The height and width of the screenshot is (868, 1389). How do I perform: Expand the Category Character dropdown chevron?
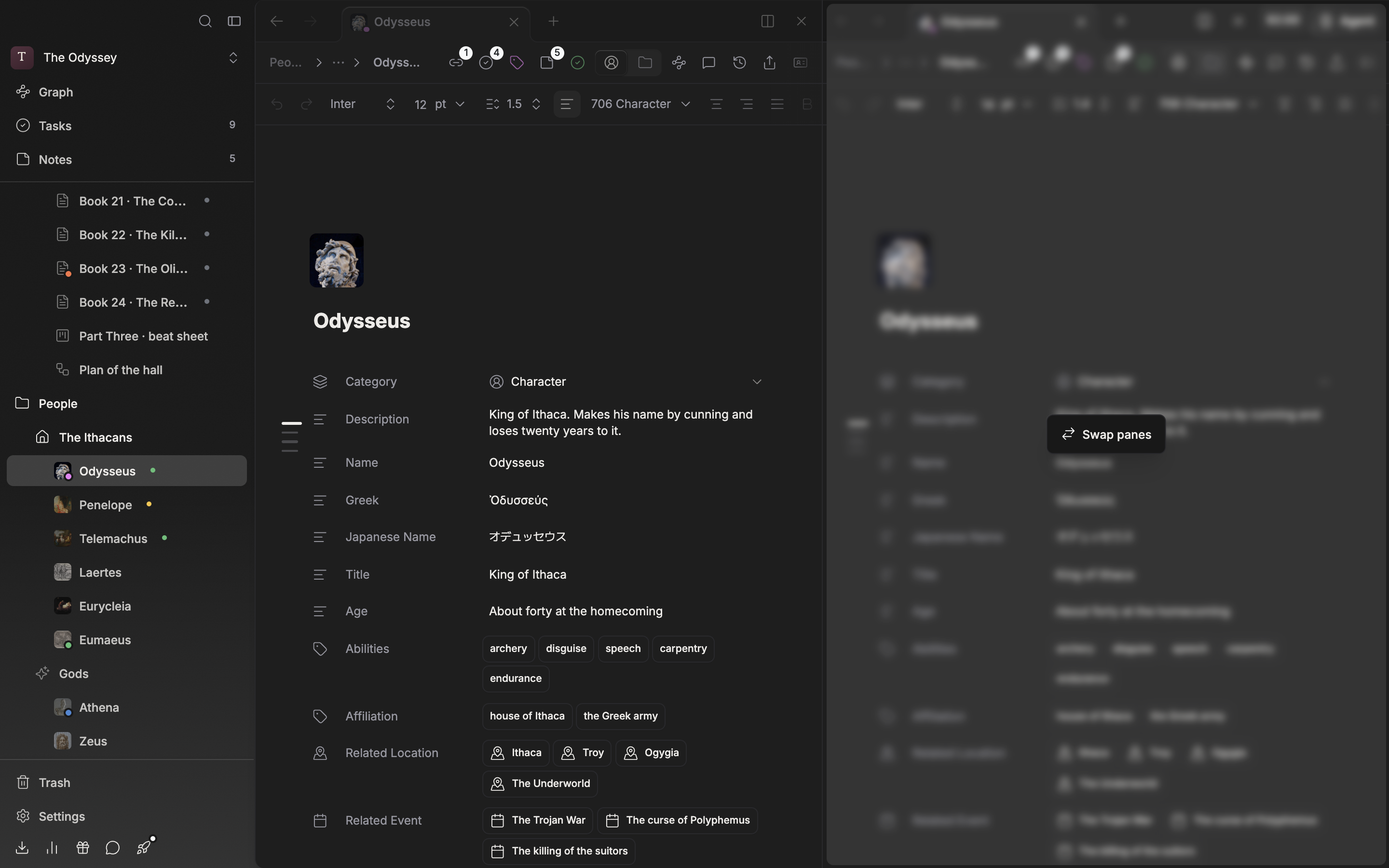pos(757,382)
